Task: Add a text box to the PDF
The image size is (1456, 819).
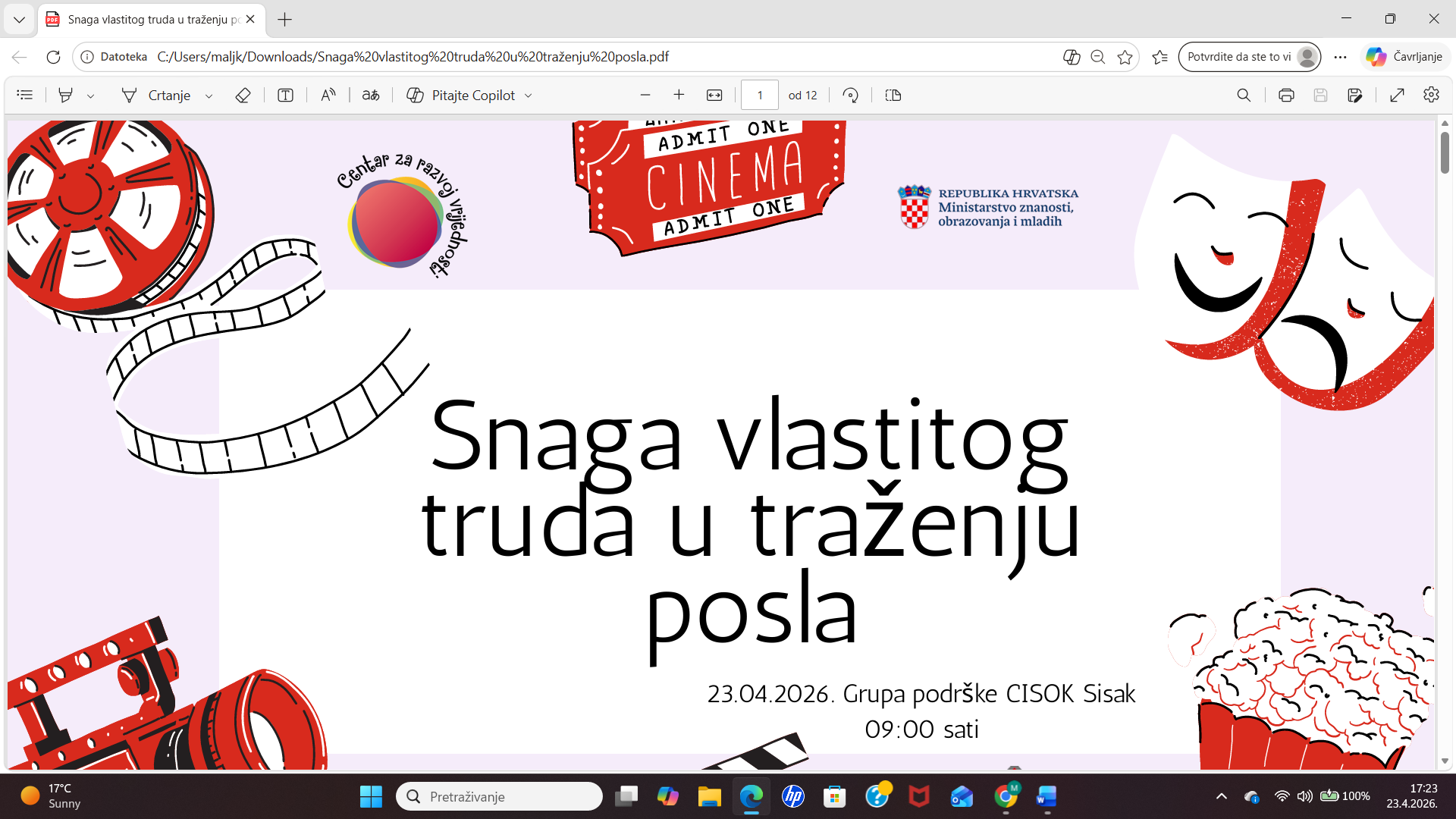Action: point(285,95)
